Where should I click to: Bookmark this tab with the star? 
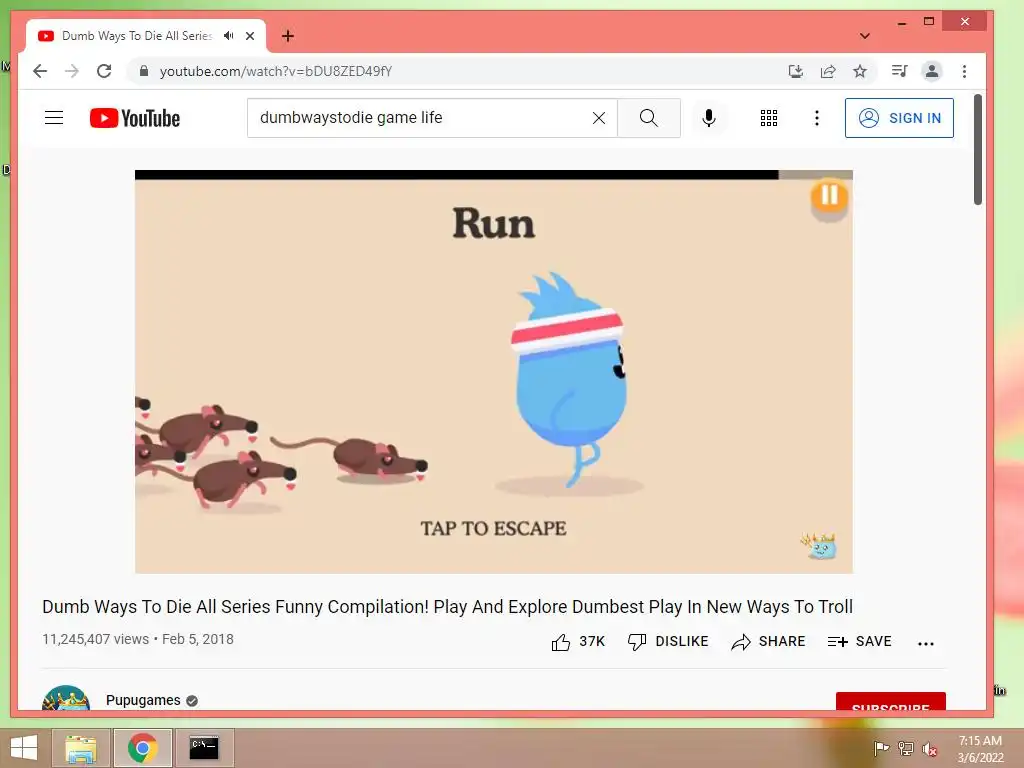(x=860, y=71)
